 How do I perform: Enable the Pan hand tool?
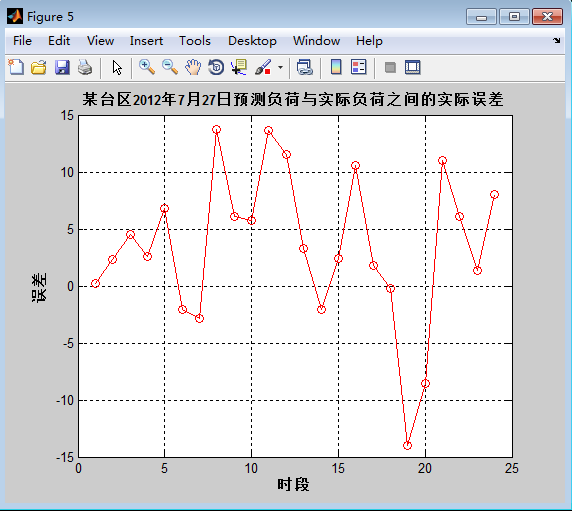click(193, 67)
